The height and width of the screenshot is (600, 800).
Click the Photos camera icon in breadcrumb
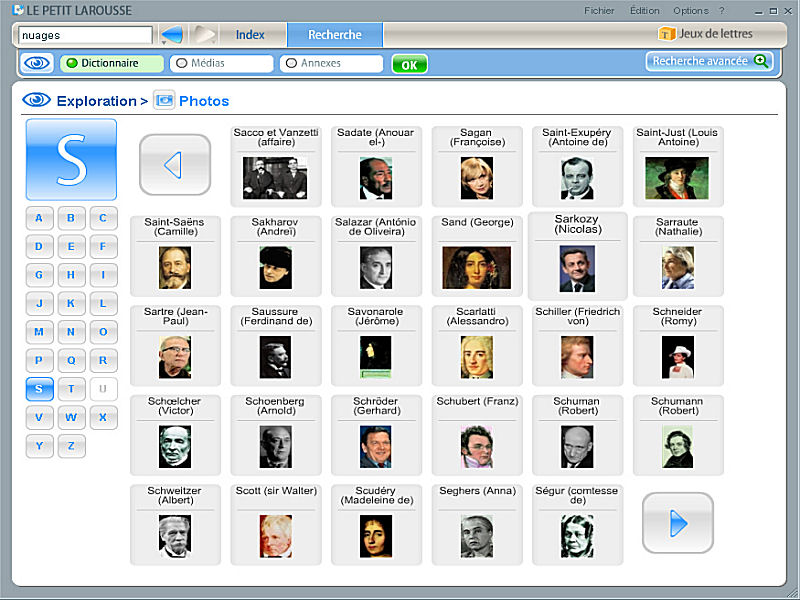pos(164,101)
